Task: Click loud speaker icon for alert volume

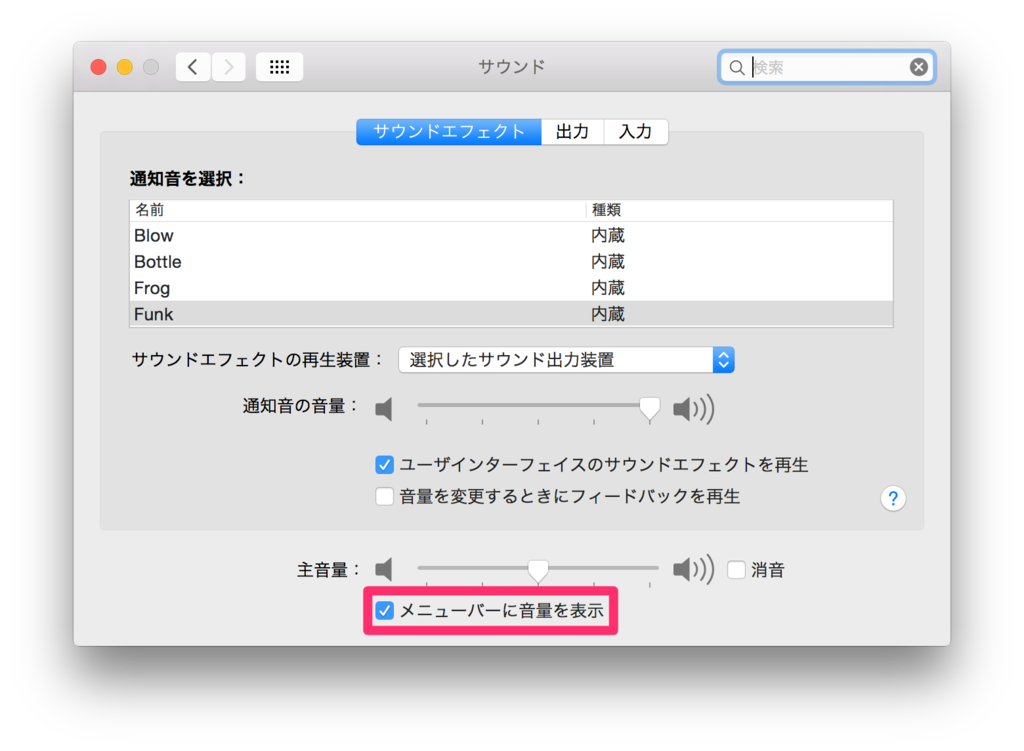Action: click(x=694, y=409)
